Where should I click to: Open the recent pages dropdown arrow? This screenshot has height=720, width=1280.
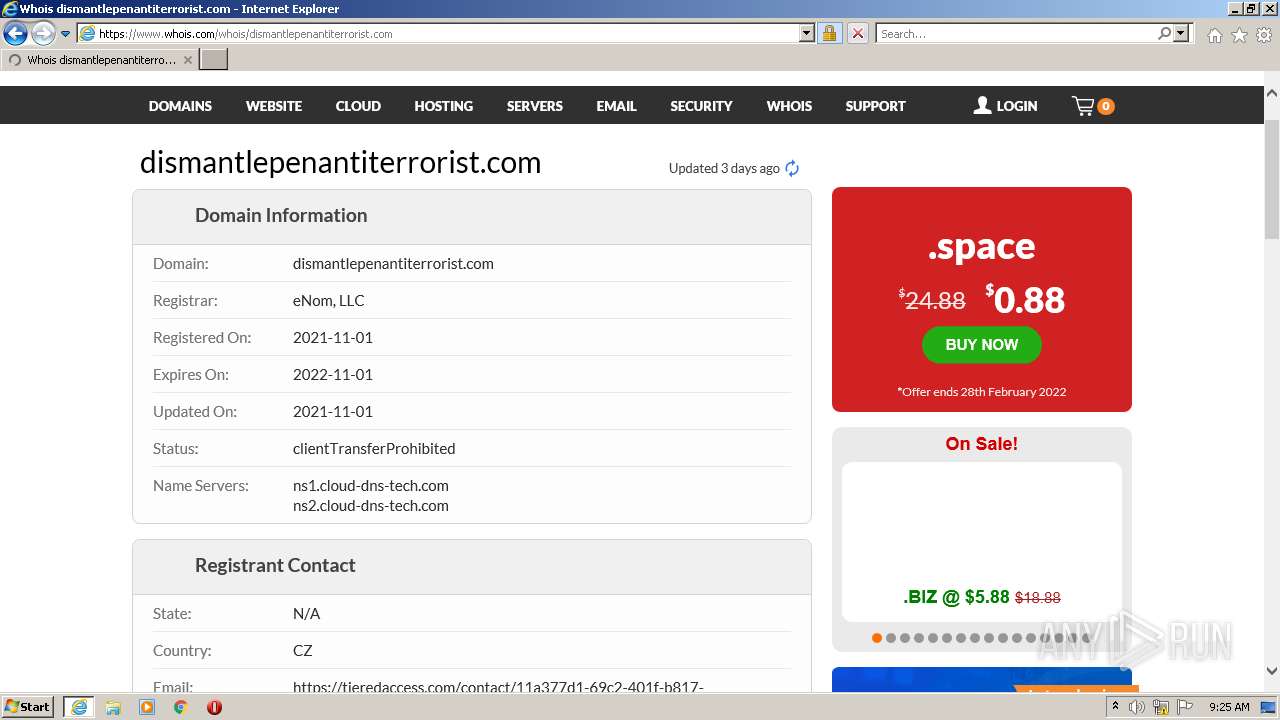click(66, 34)
